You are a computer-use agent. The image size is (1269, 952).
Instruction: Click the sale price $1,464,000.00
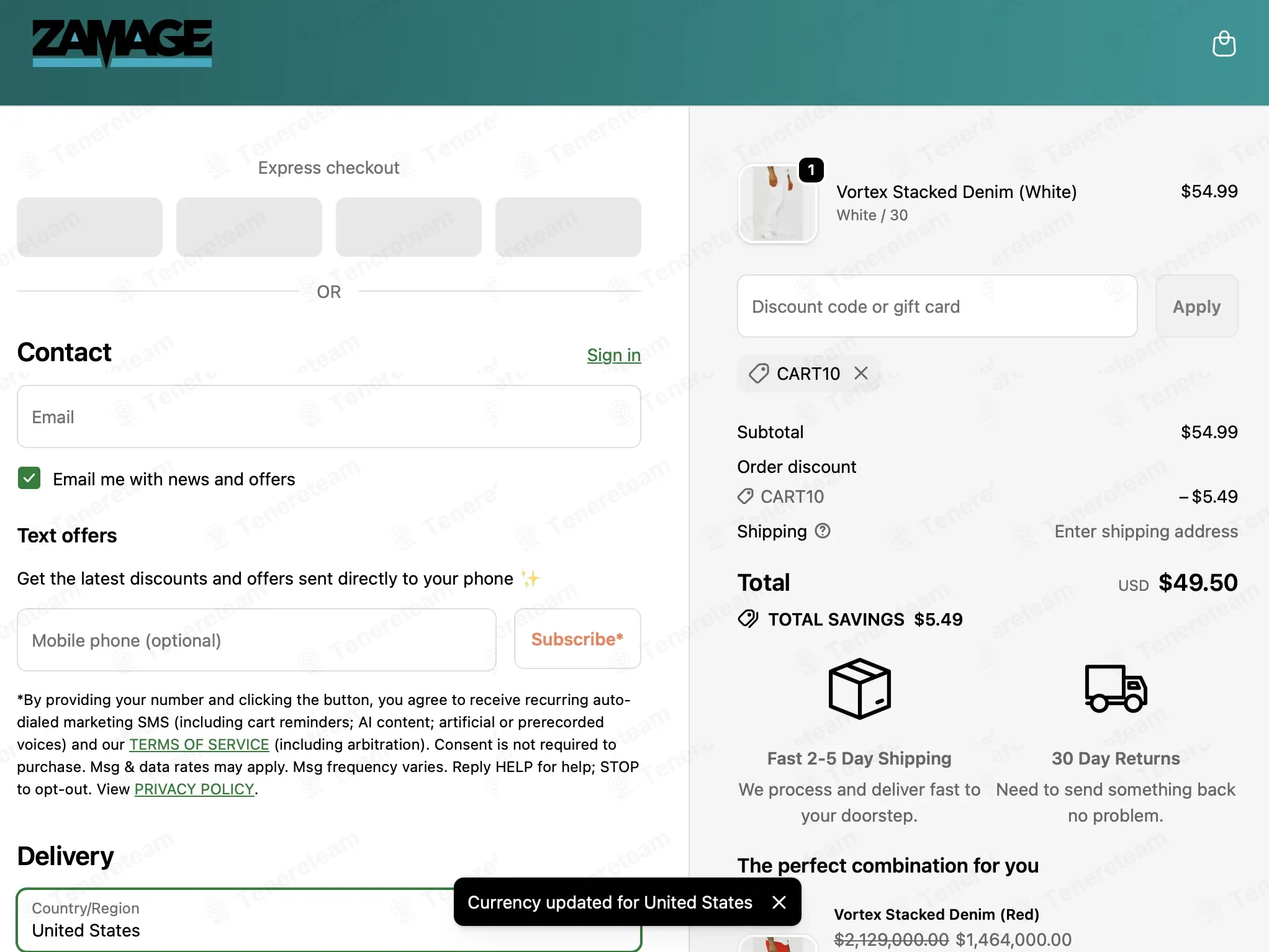click(x=1014, y=940)
